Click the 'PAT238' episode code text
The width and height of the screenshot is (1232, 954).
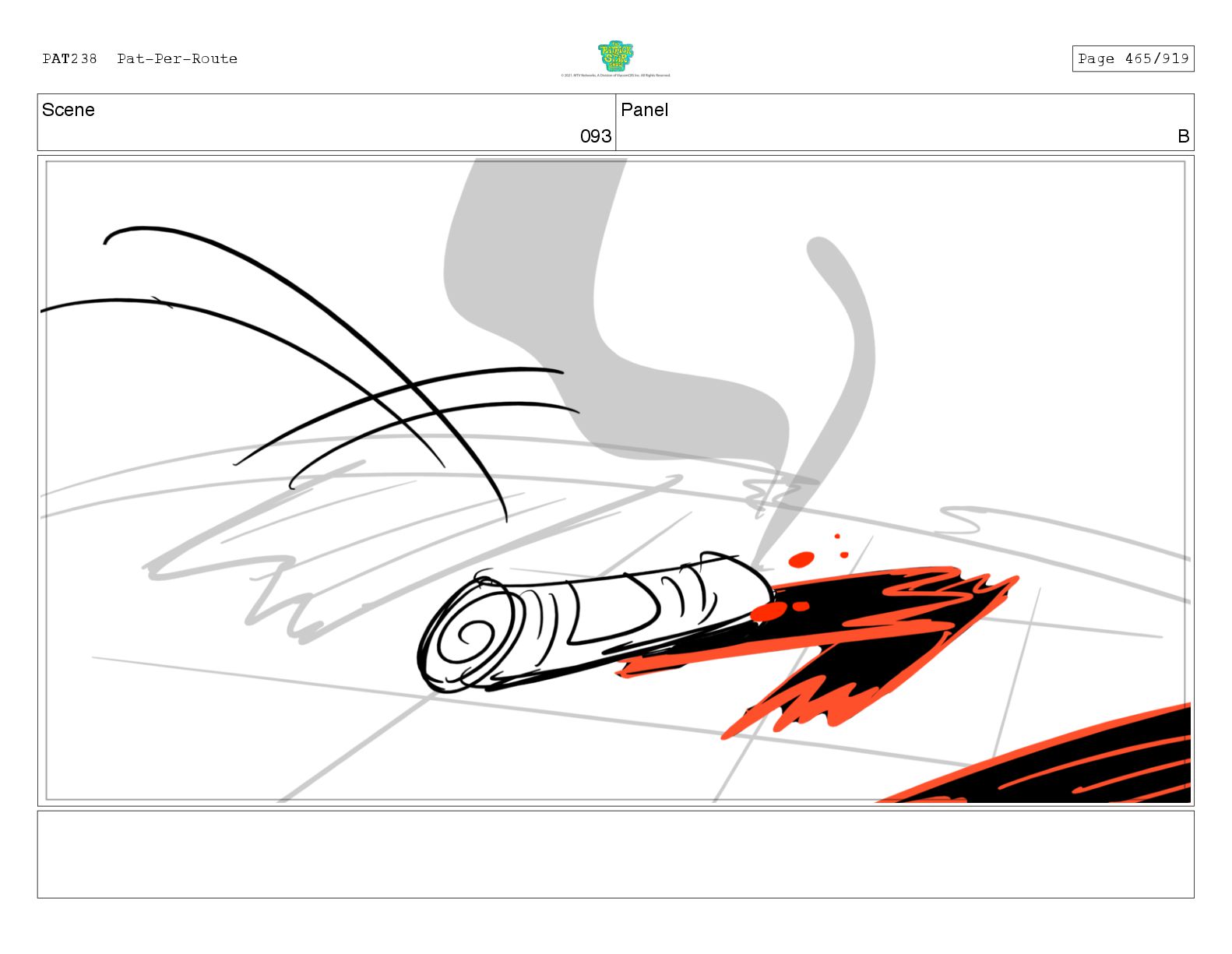pyautogui.click(x=70, y=58)
